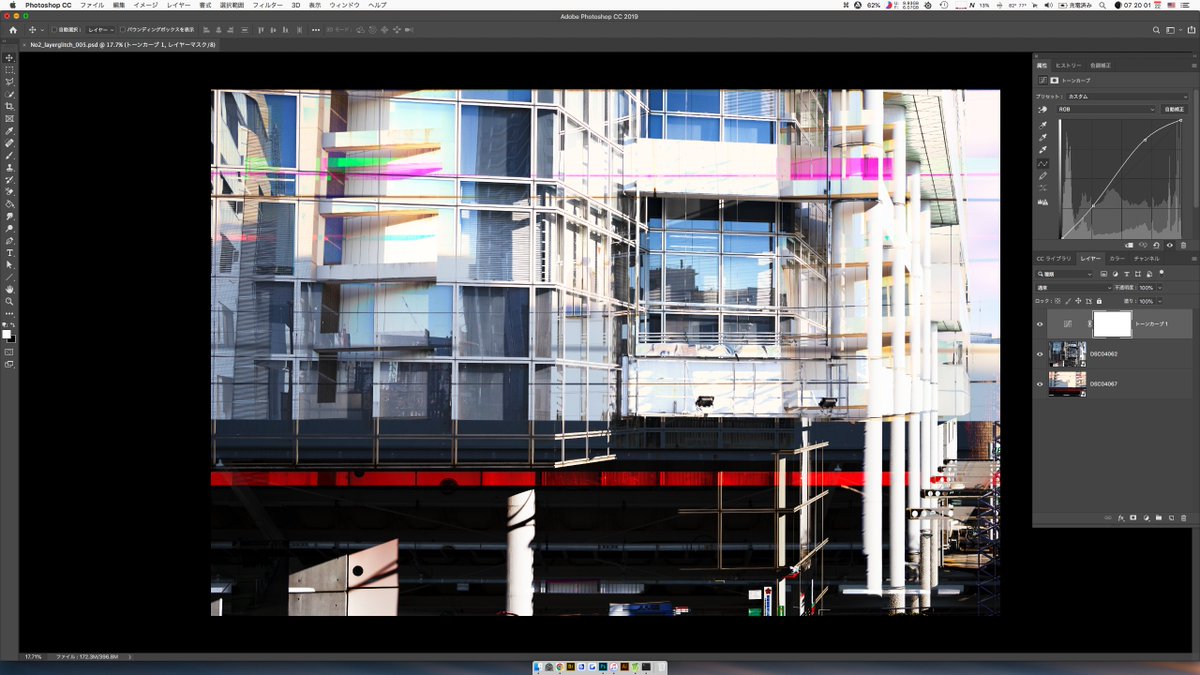Screen dimensions: 1200x675
Task: Select the draw-curve pencil icon in Properties
Action: tap(1043, 176)
